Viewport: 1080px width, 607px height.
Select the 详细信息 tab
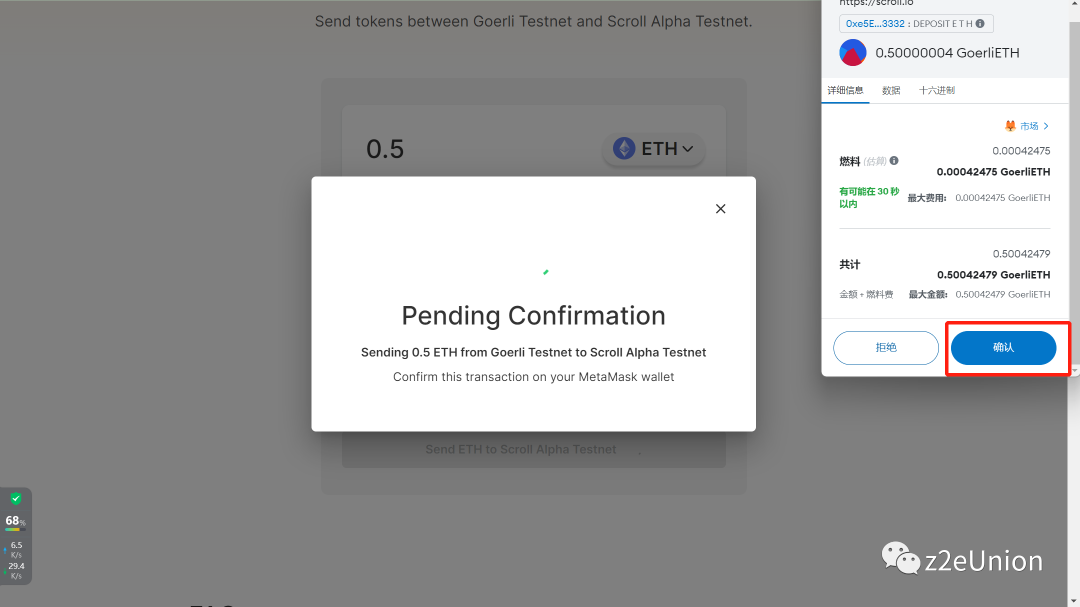(845, 91)
